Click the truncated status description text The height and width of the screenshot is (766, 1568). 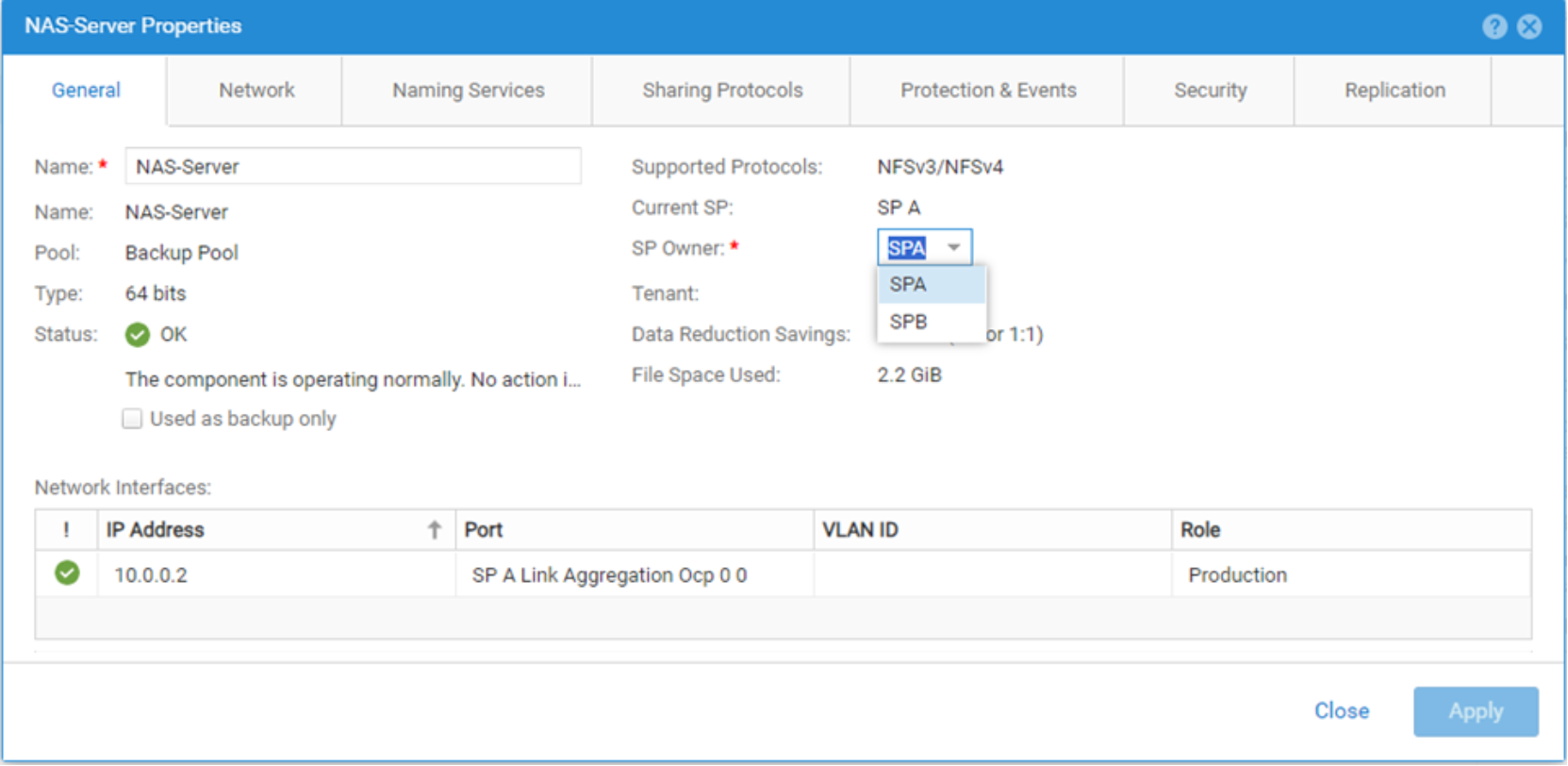pos(354,379)
